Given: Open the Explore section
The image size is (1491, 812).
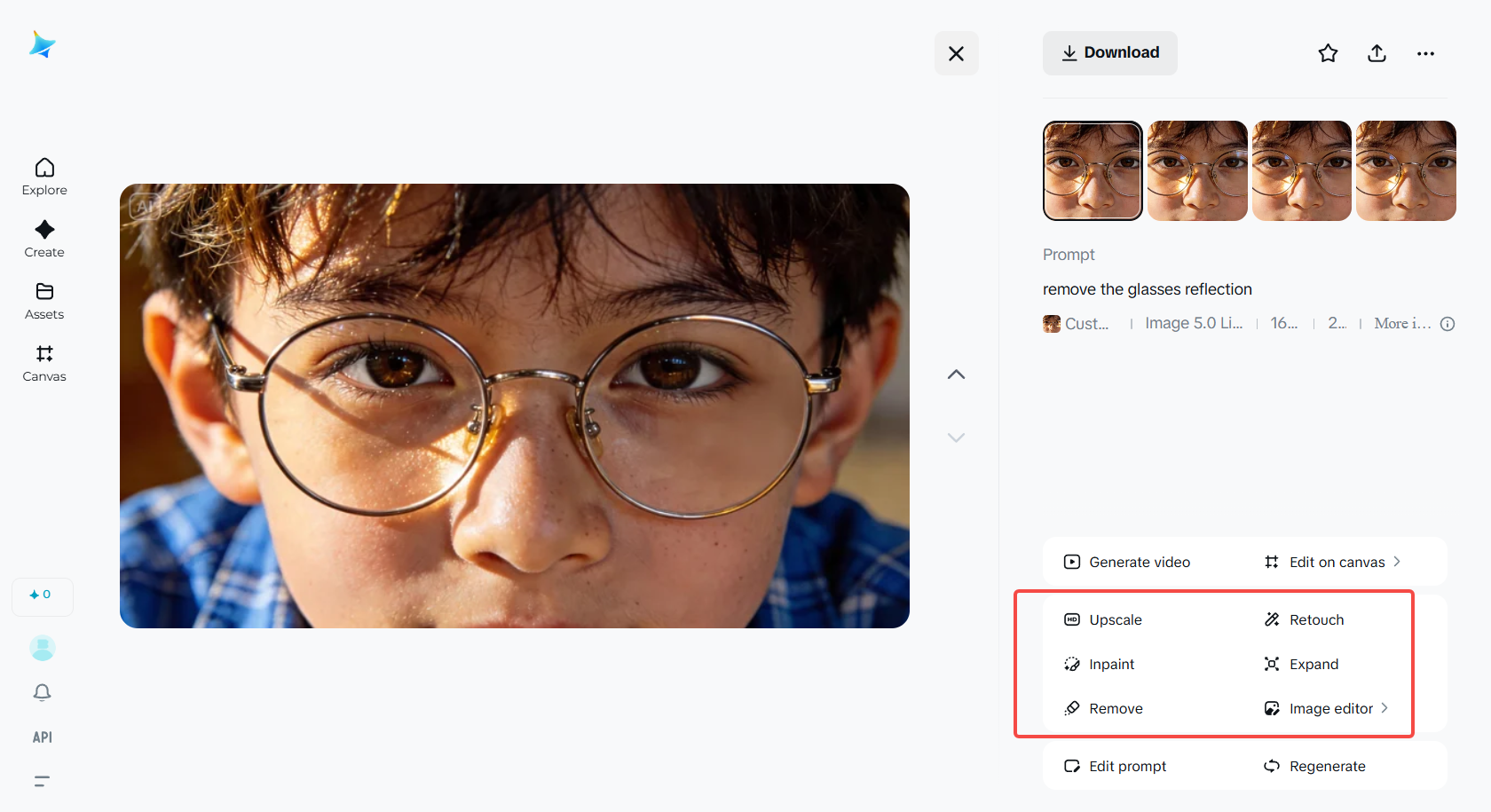Looking at the screenshot, I should pos(44,177).
